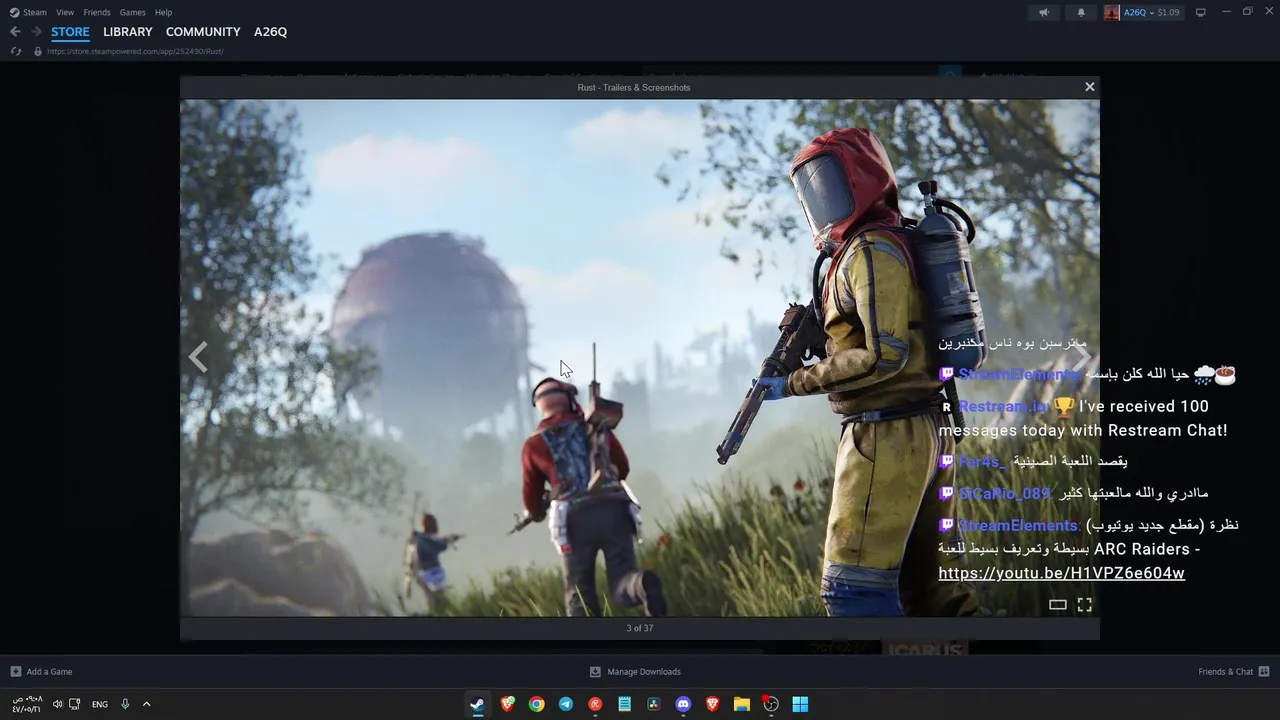
Task: Open the Windows Start menu
Action: pos(800,704)
